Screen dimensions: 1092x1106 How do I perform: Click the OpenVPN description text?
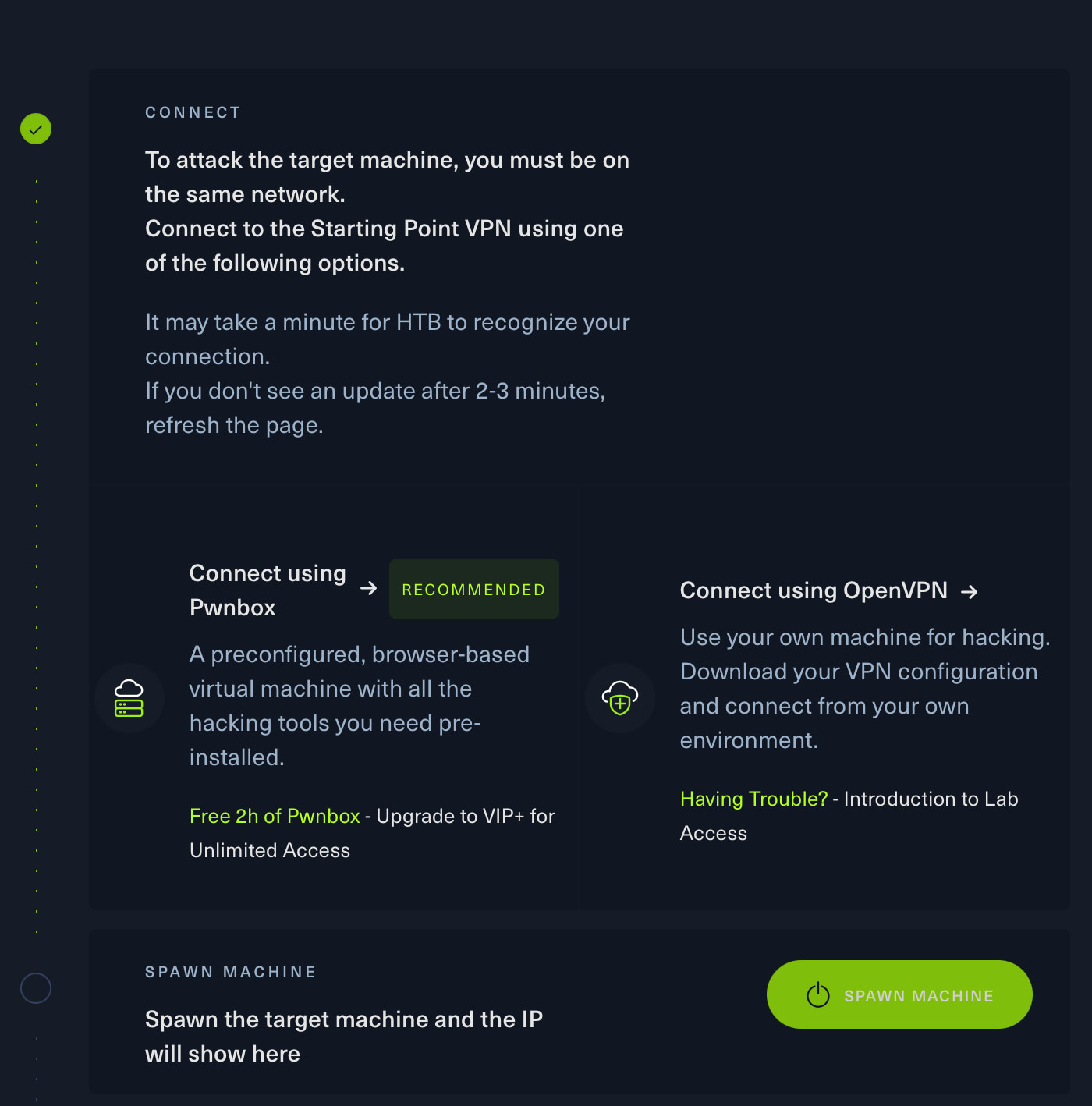point(864,688)
